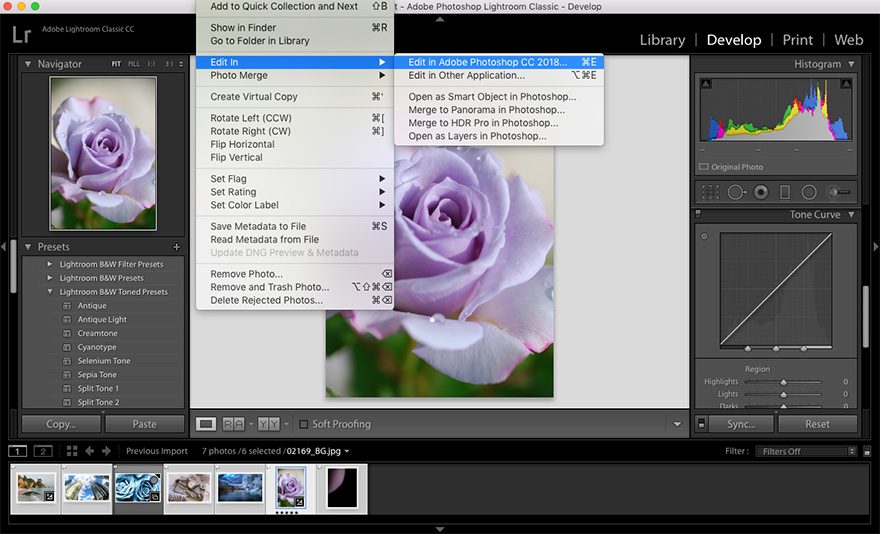Open the Adjustment Brush tool

[x=840, y=192]
